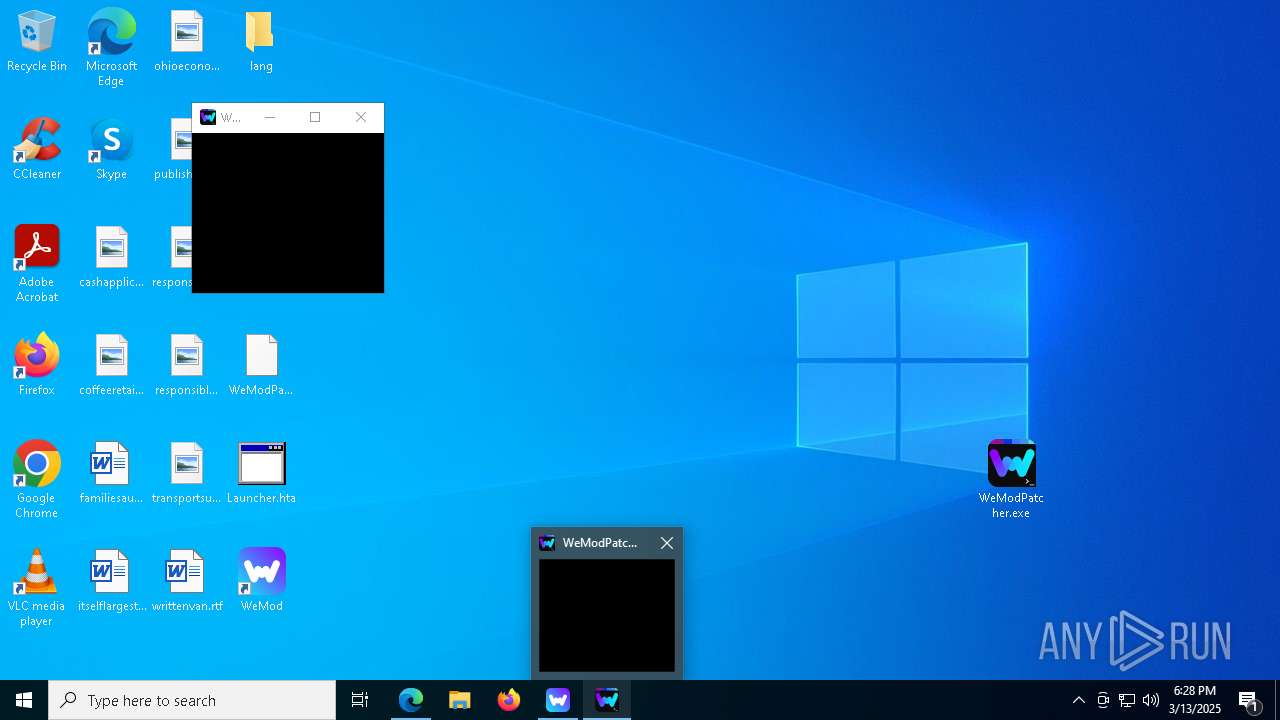Close the small WeMod console window
This screenshot has width=1280, height=720.
click(x=361, y=117)
